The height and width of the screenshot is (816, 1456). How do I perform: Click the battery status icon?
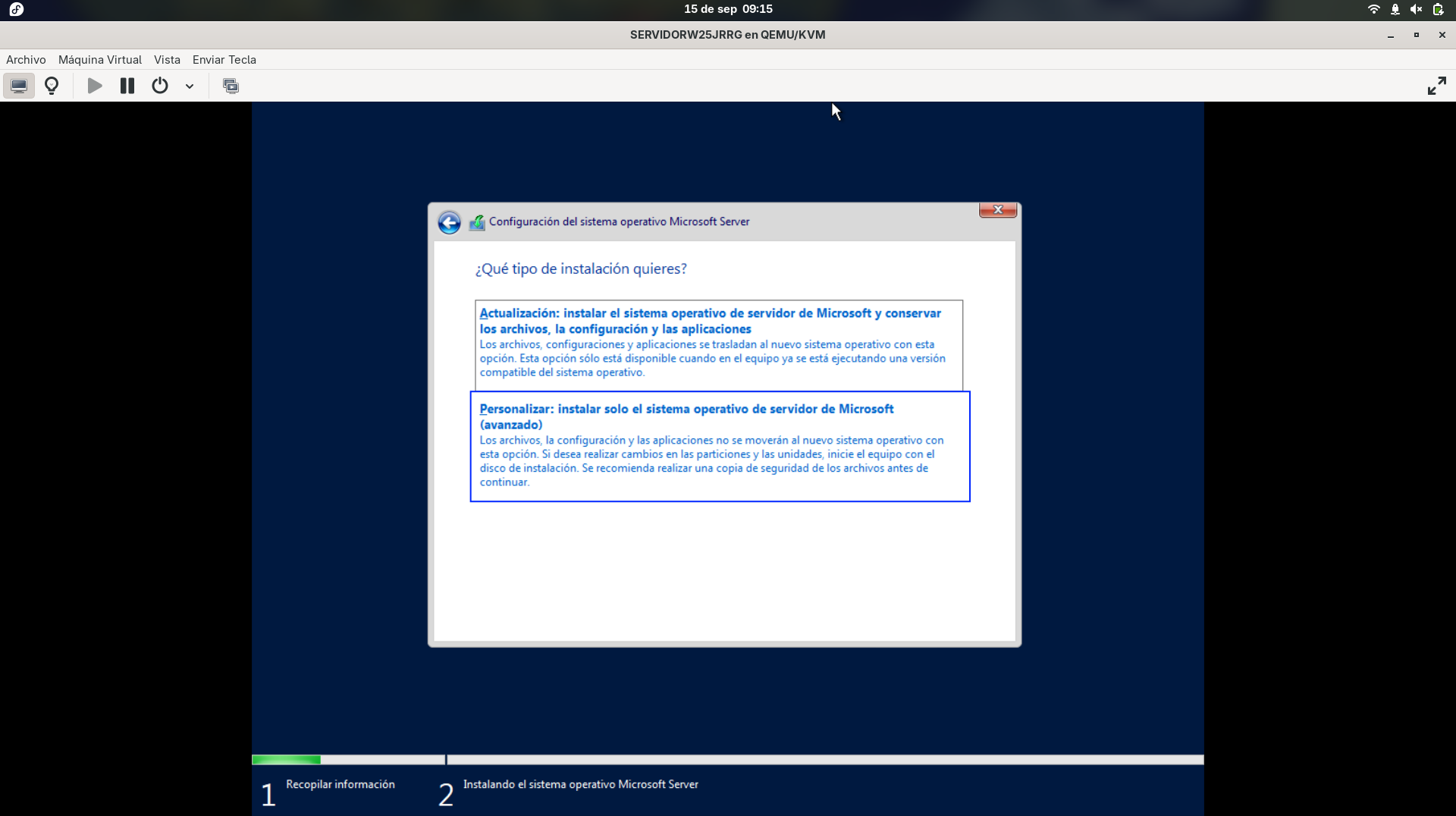(x=1438, y=9)
